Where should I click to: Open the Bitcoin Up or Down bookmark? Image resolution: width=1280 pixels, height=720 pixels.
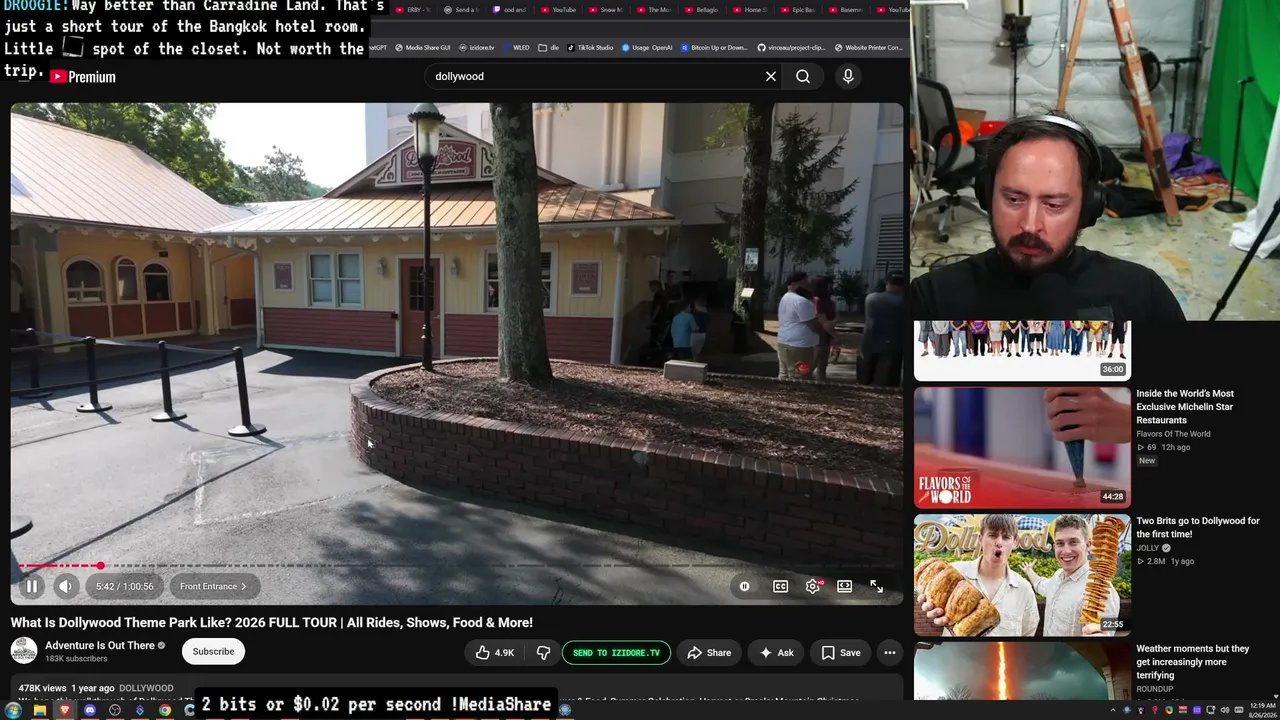714,47
